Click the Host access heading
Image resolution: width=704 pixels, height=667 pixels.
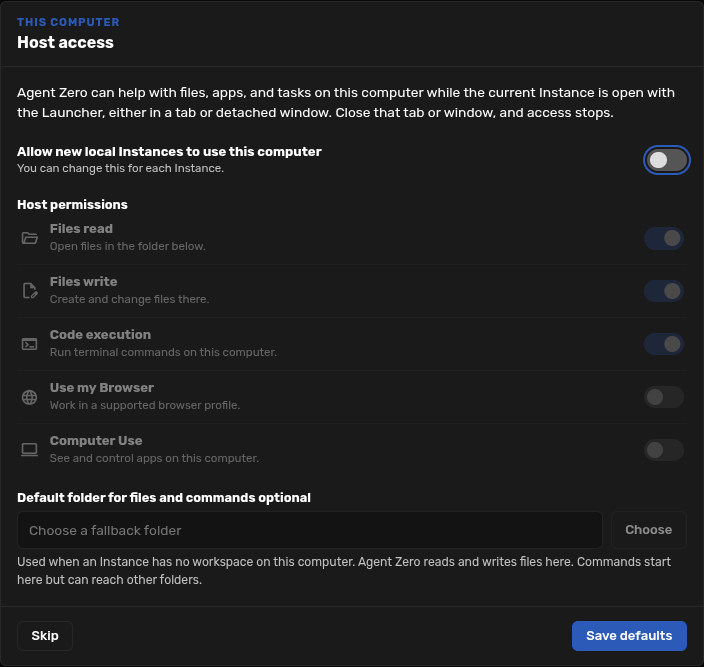66,42
